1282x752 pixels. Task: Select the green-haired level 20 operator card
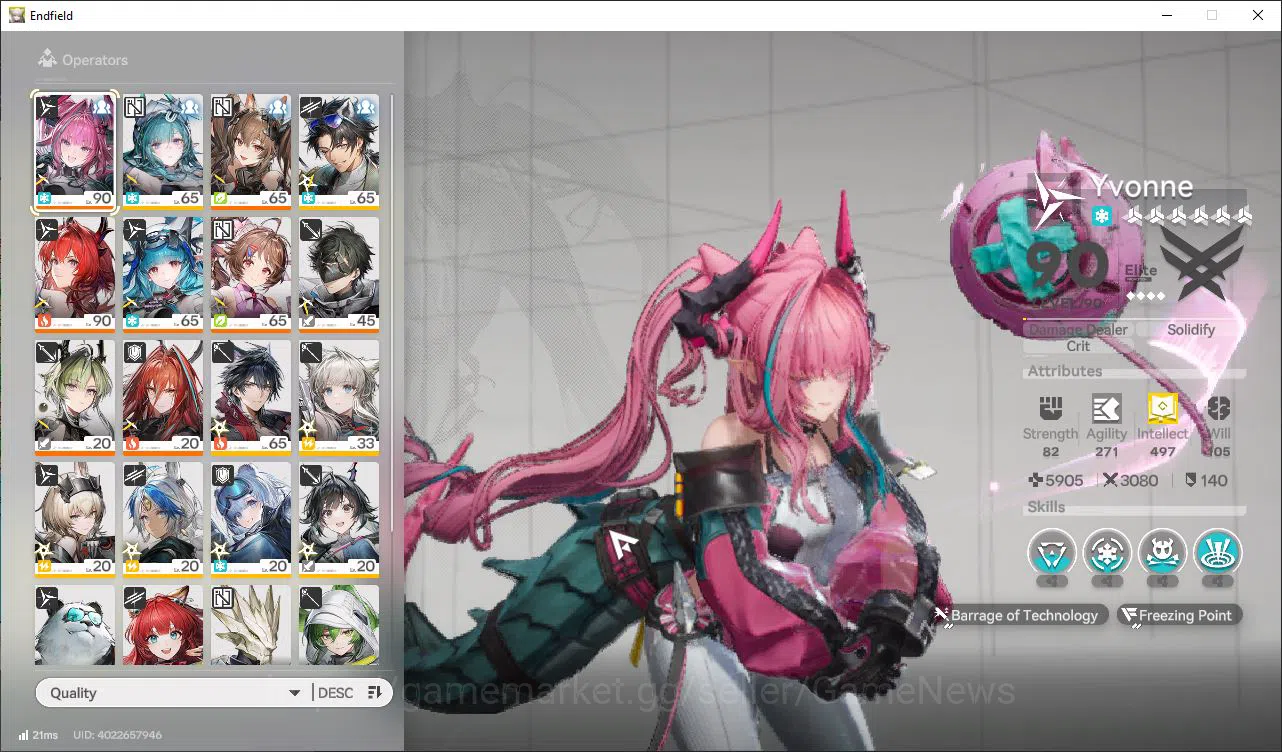click(75, 397)
